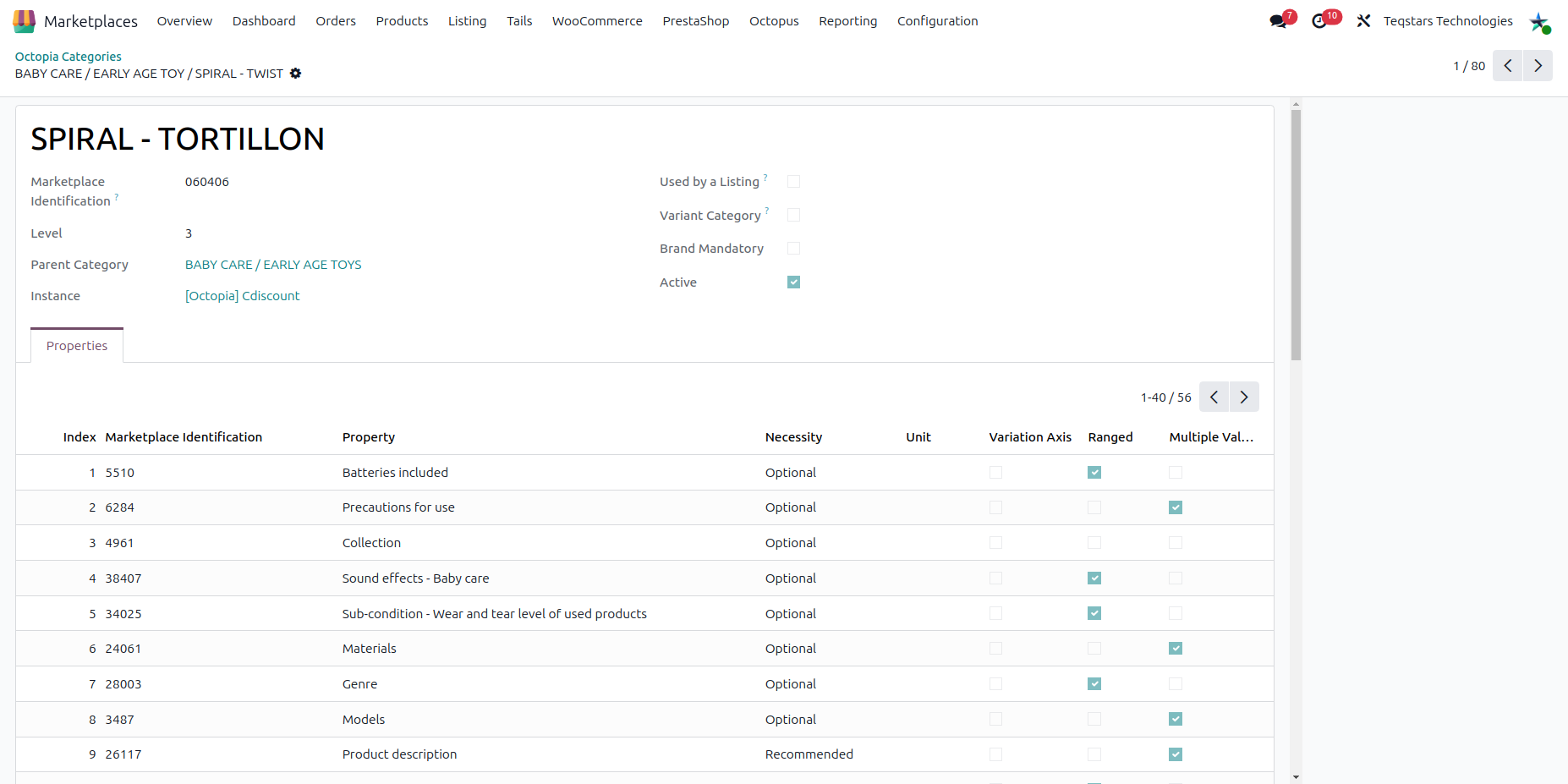Open the Materials property row
Viewport: 1568px width, 784px height.
point(644,649)
